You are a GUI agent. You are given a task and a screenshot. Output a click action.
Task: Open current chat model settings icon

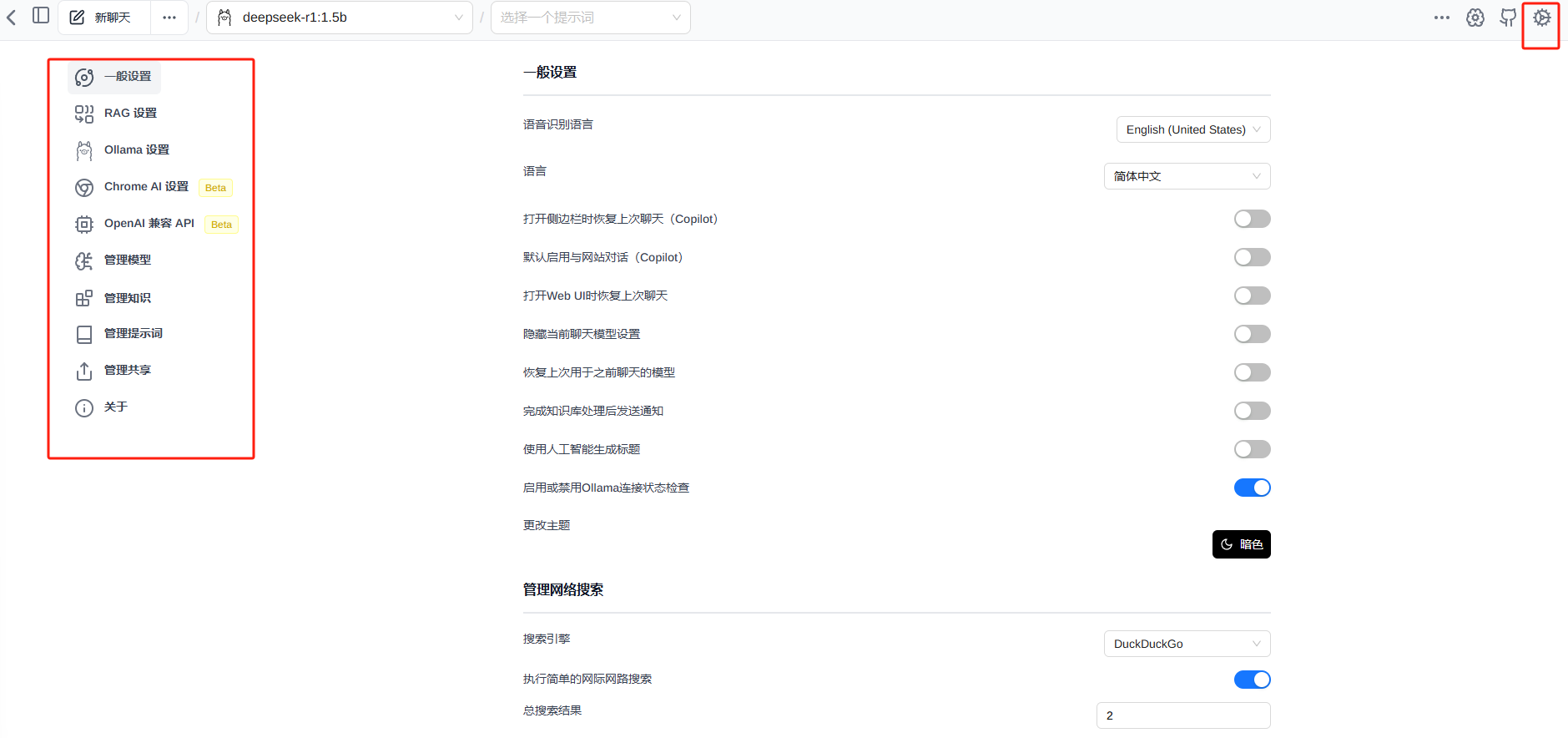tap(1475, 18)
